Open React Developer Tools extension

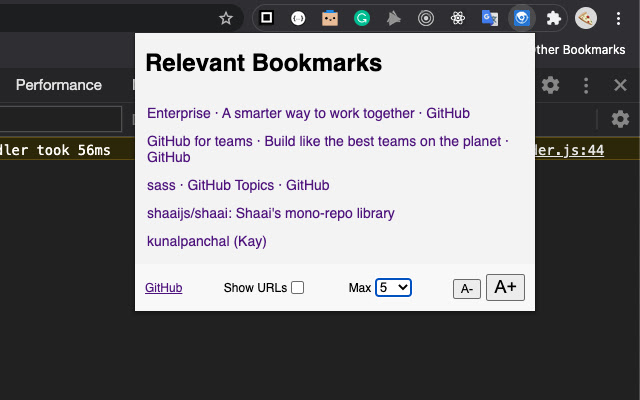458,18
